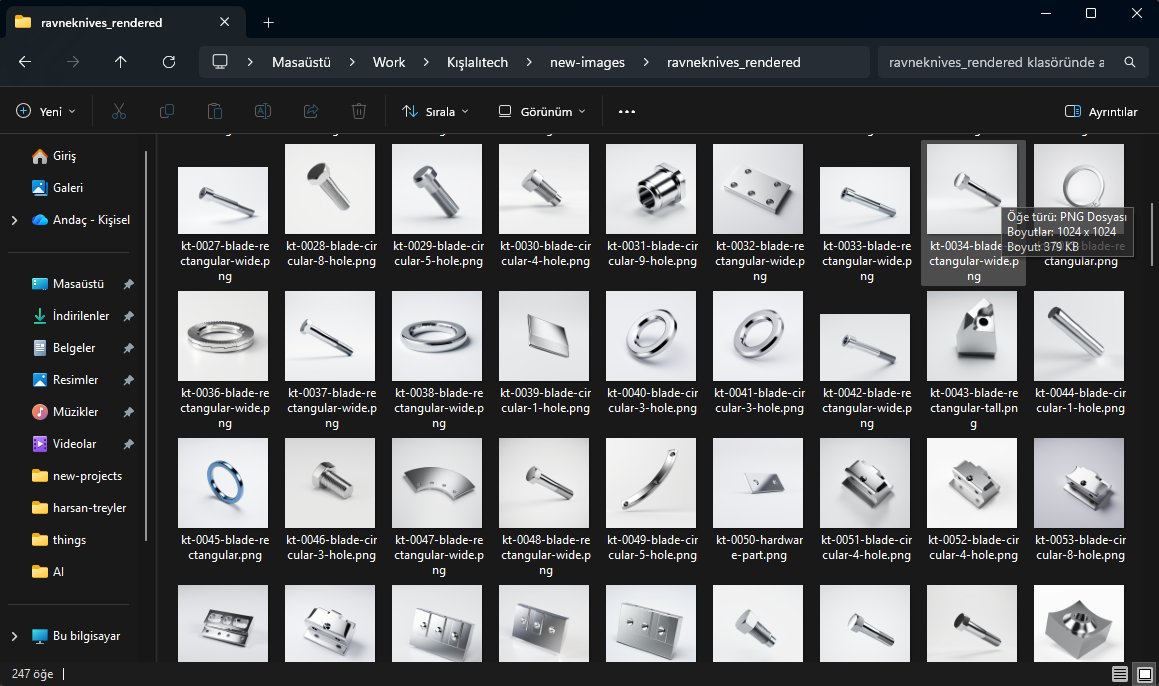Go up one folder level
The height and width of the screenshot is (686, 1159).
click(x=120, y=62)
